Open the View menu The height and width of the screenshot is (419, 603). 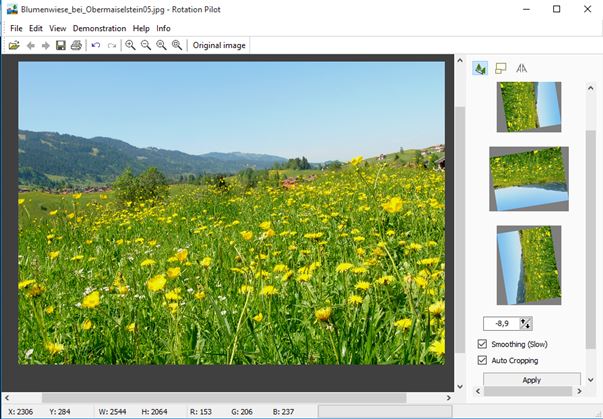(57, 28)
